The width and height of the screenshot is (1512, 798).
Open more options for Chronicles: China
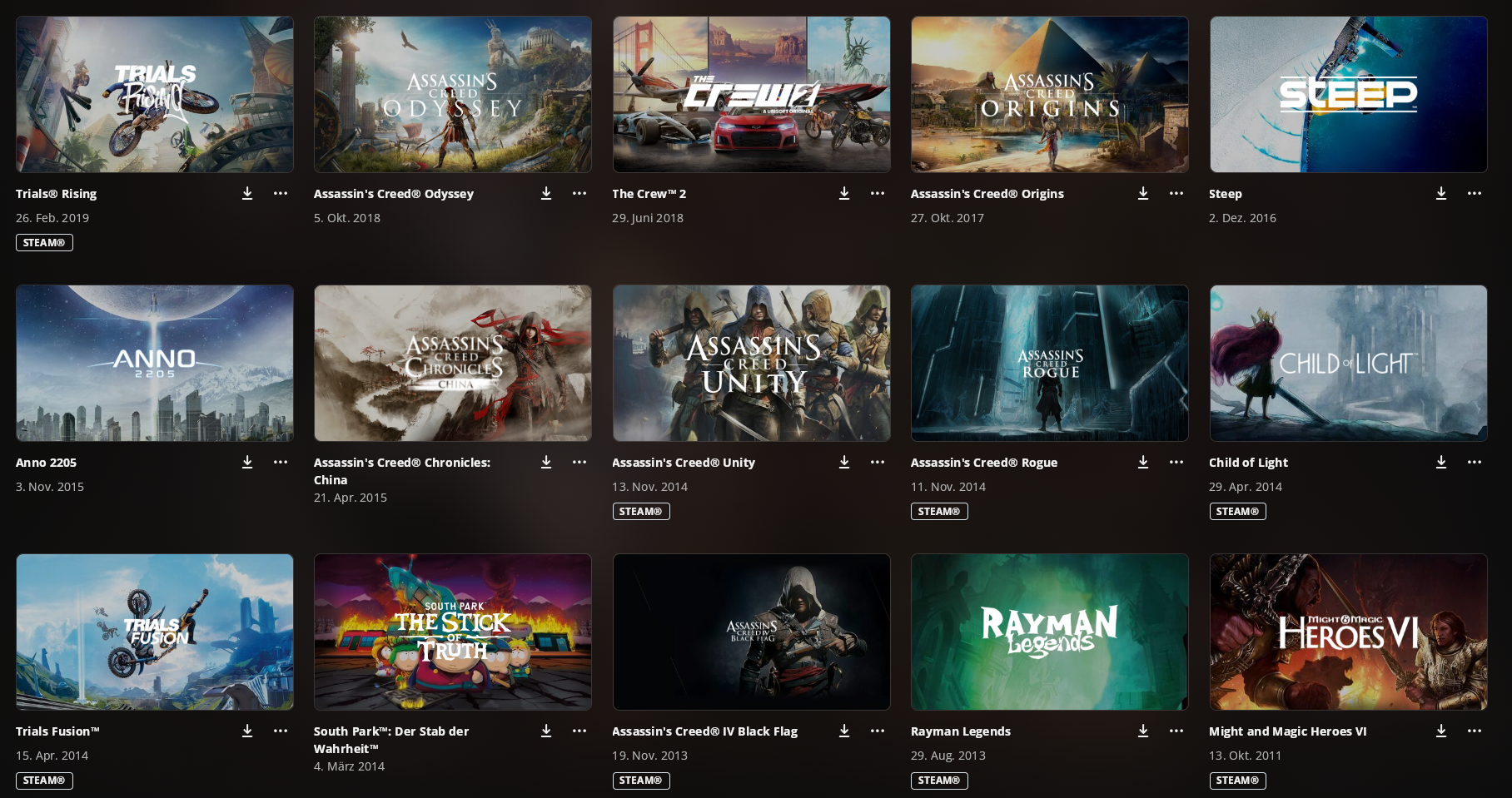click(x=579, y=462)
